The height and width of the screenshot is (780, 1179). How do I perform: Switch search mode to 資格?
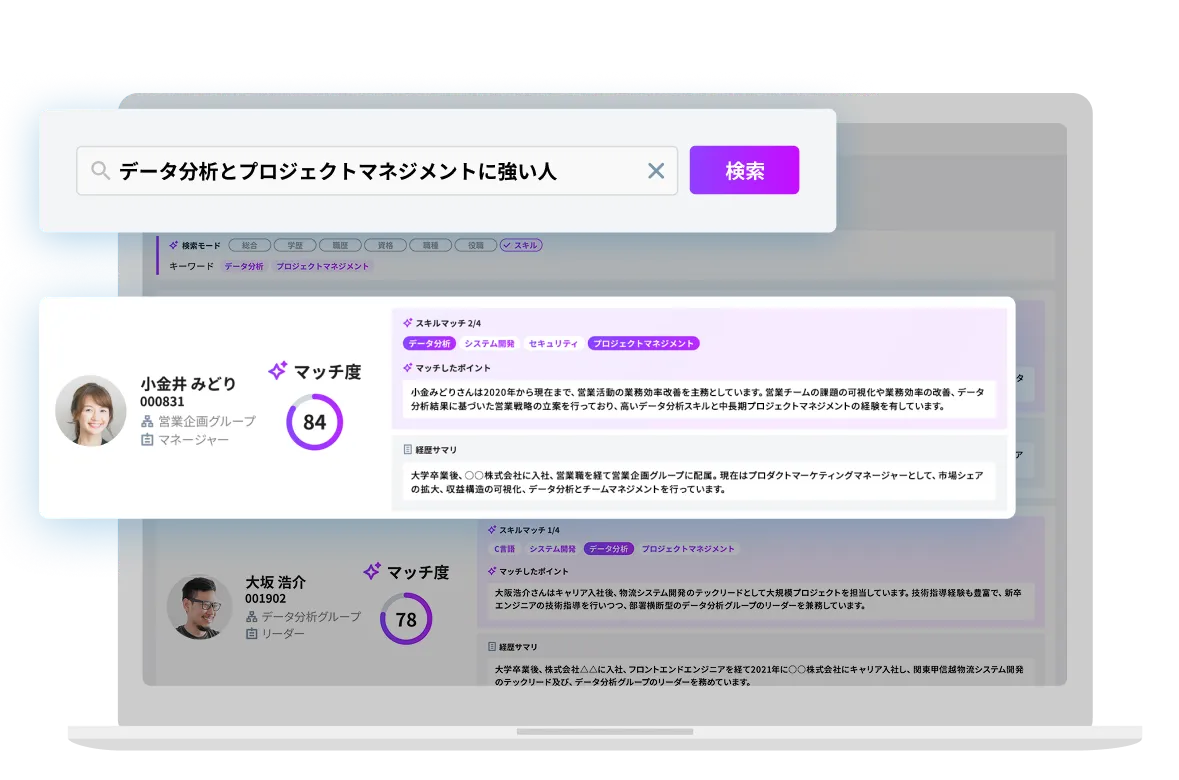[385, 245]
